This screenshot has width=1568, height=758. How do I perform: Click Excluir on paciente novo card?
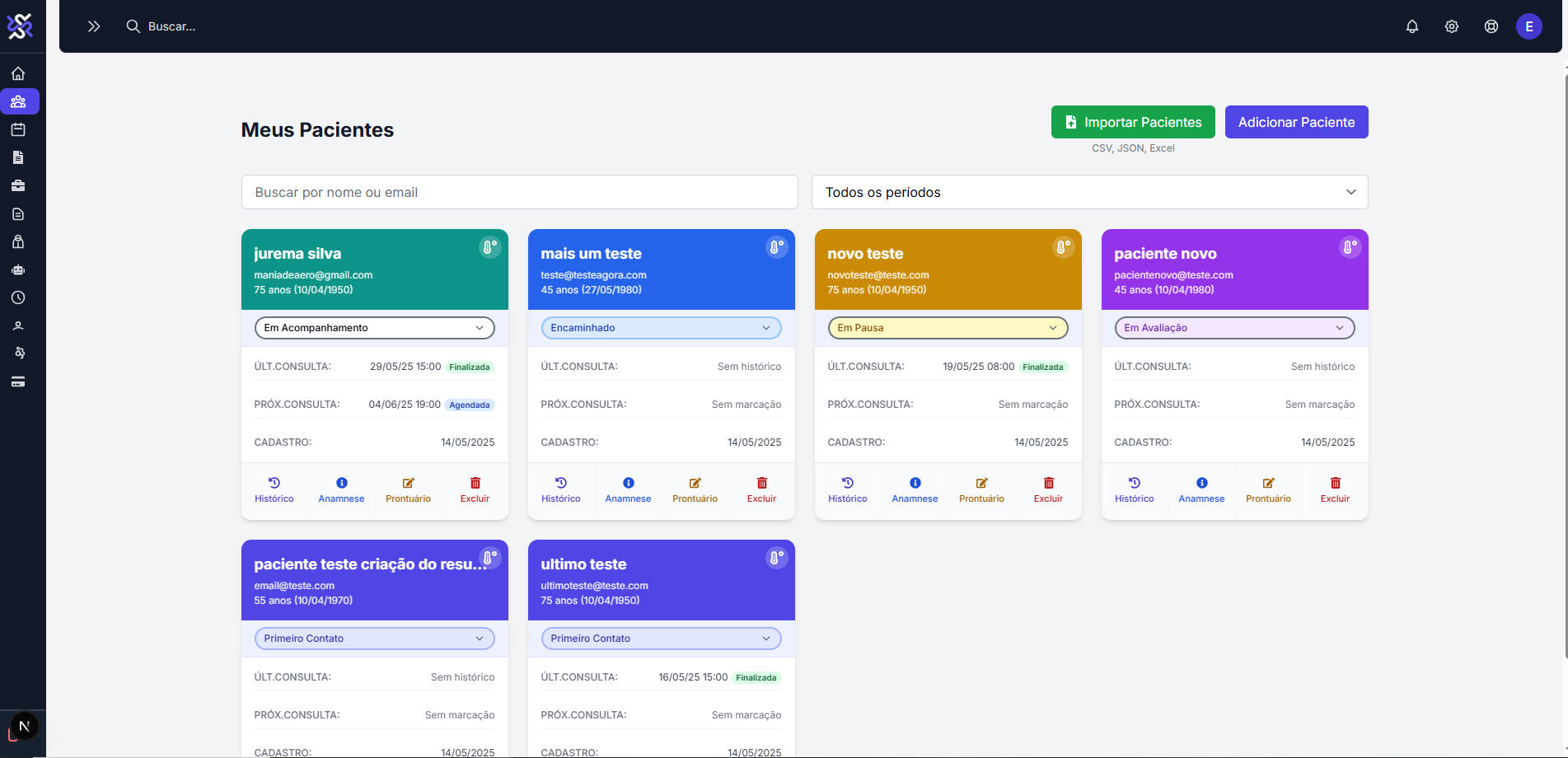coord(1335,490)
